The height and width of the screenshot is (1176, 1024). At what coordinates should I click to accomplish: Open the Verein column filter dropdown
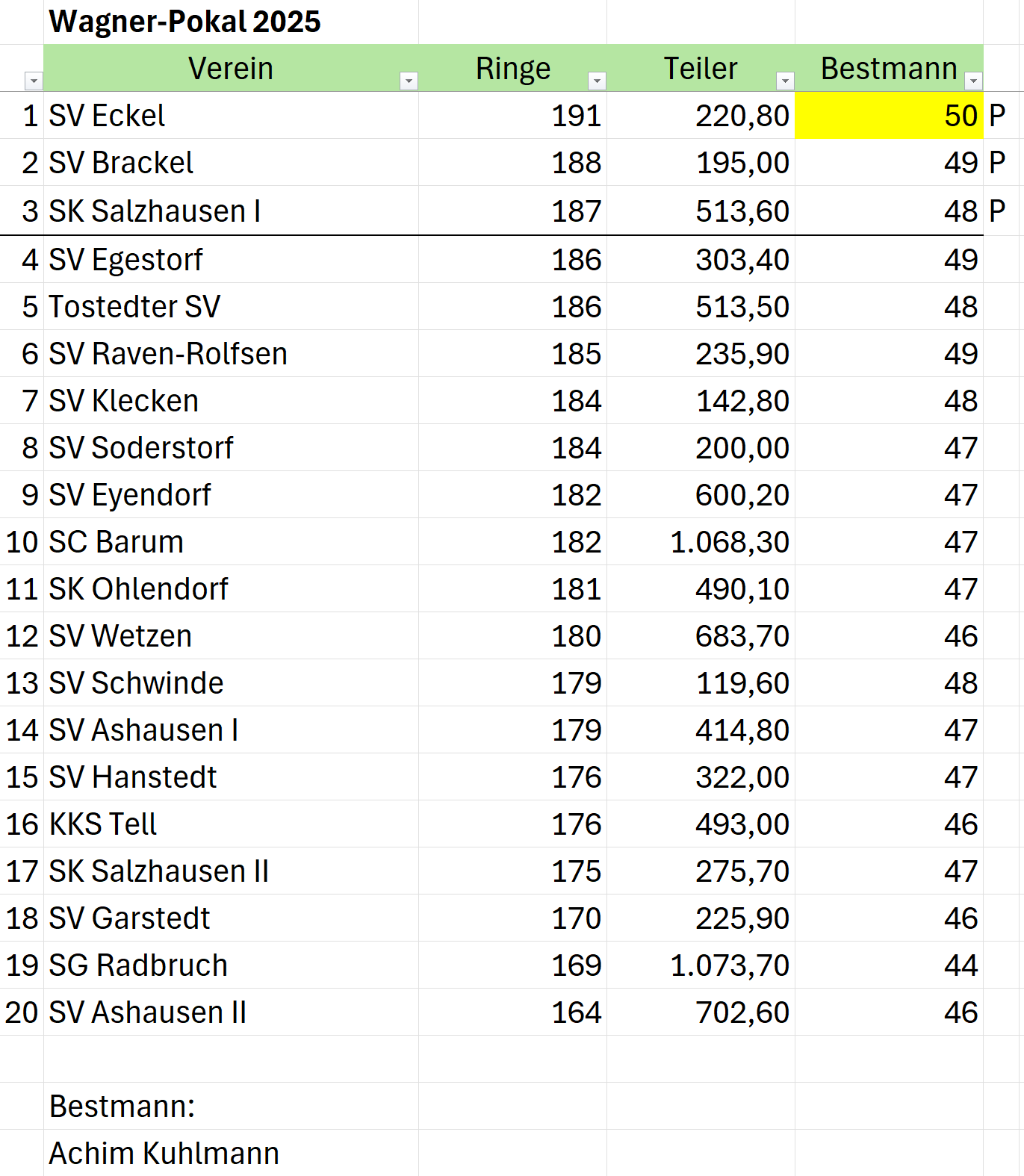(x=409, y=81)
